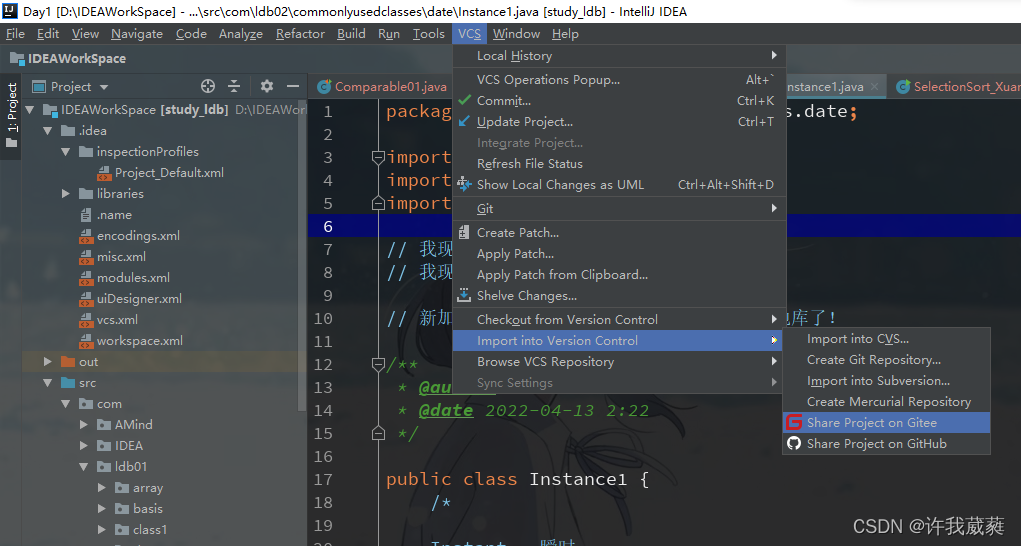Screen dimensions: 1021x546
Task: Select vcs.xml in project tree
Action: pyautogui.click(x=117, y=320)
